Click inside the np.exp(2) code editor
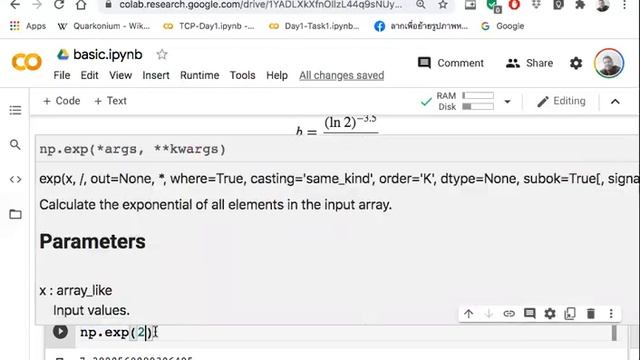 point(343,333)
